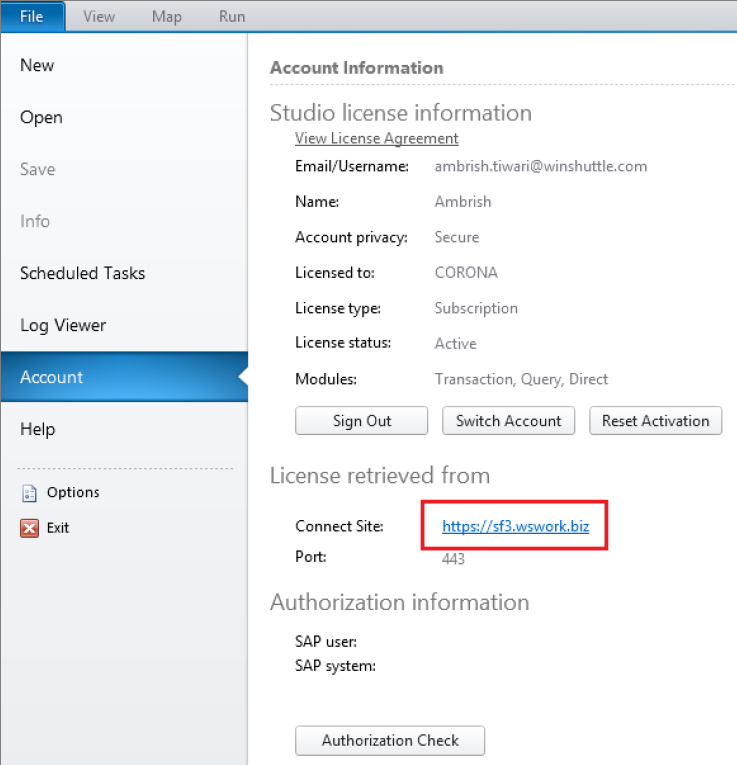Viewport: 737px width, 765px height.
Task: Click the License retrieved from heading
Action: (x=380, y=475)
